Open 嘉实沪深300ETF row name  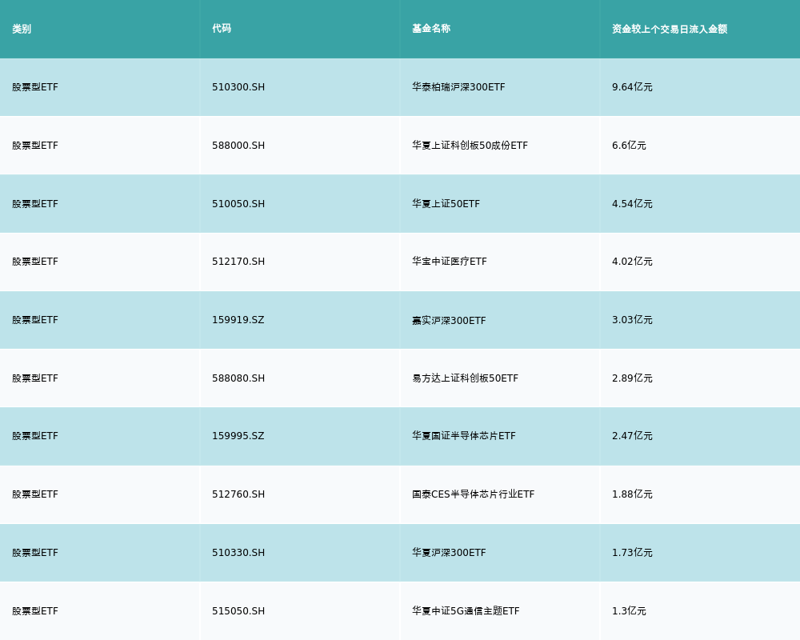point(448,320)
